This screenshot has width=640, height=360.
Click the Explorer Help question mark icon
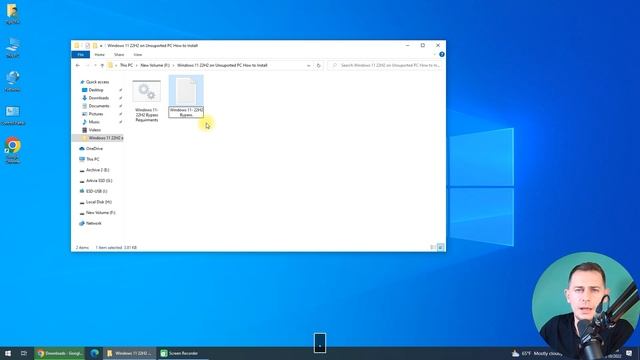coord(442,54)
